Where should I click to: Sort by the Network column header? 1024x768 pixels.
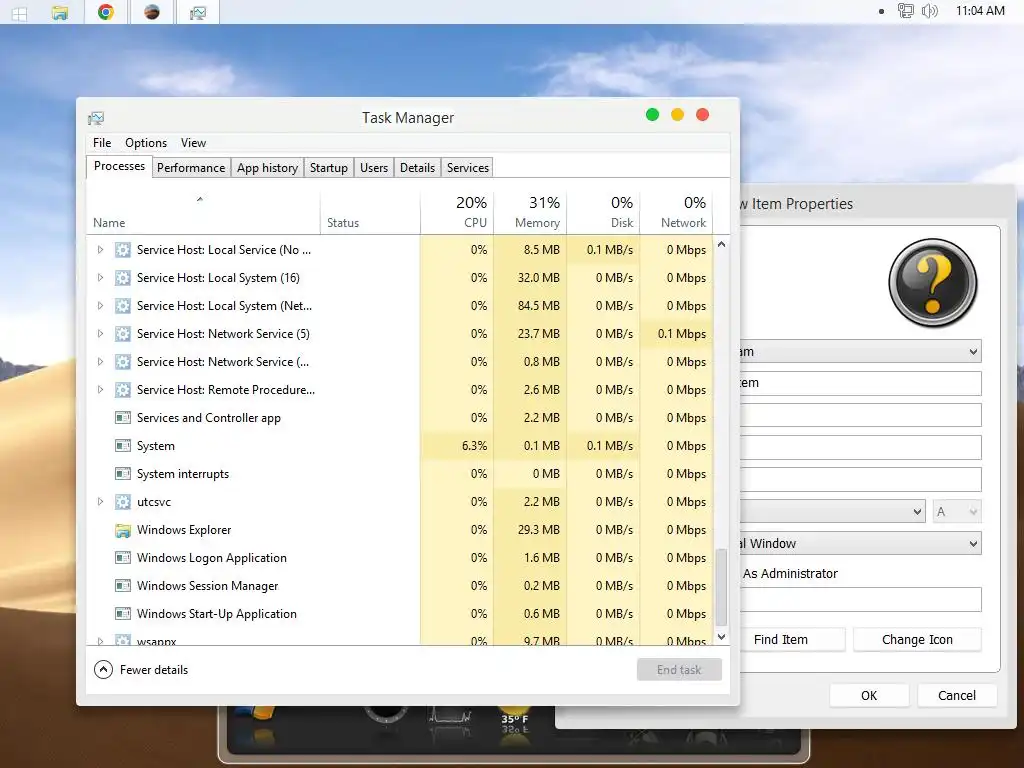(x=677, y=212)
